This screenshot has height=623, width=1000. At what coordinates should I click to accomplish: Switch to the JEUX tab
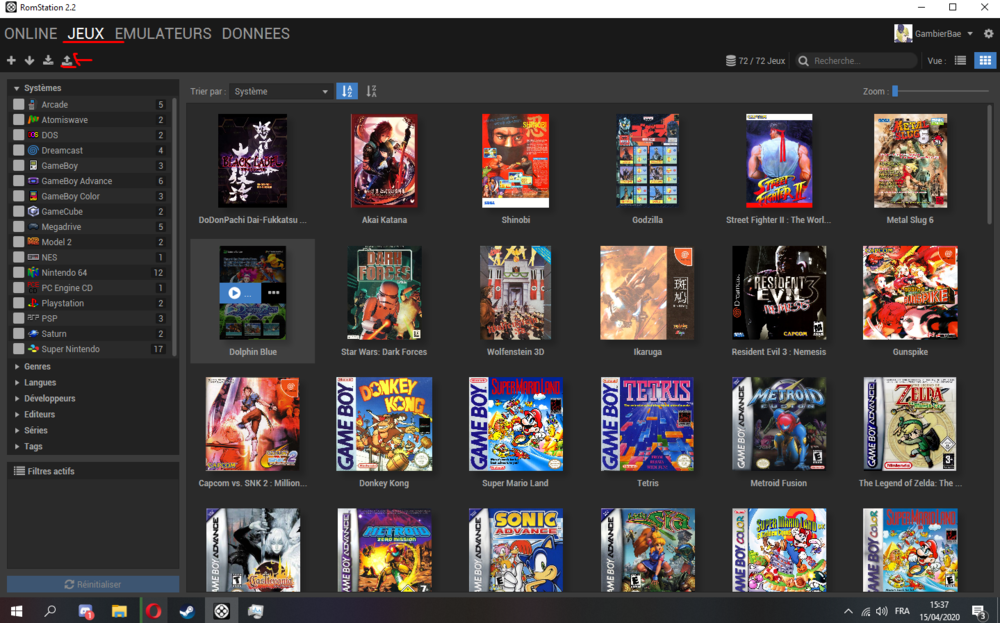tap(85, 34)
